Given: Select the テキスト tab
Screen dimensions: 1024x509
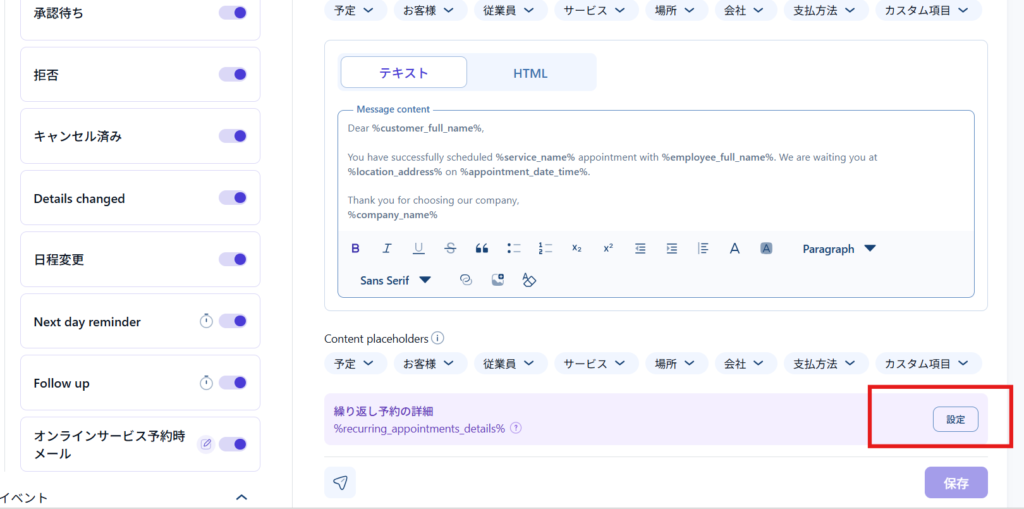Looking at the screenshot, I should [403, 73].
